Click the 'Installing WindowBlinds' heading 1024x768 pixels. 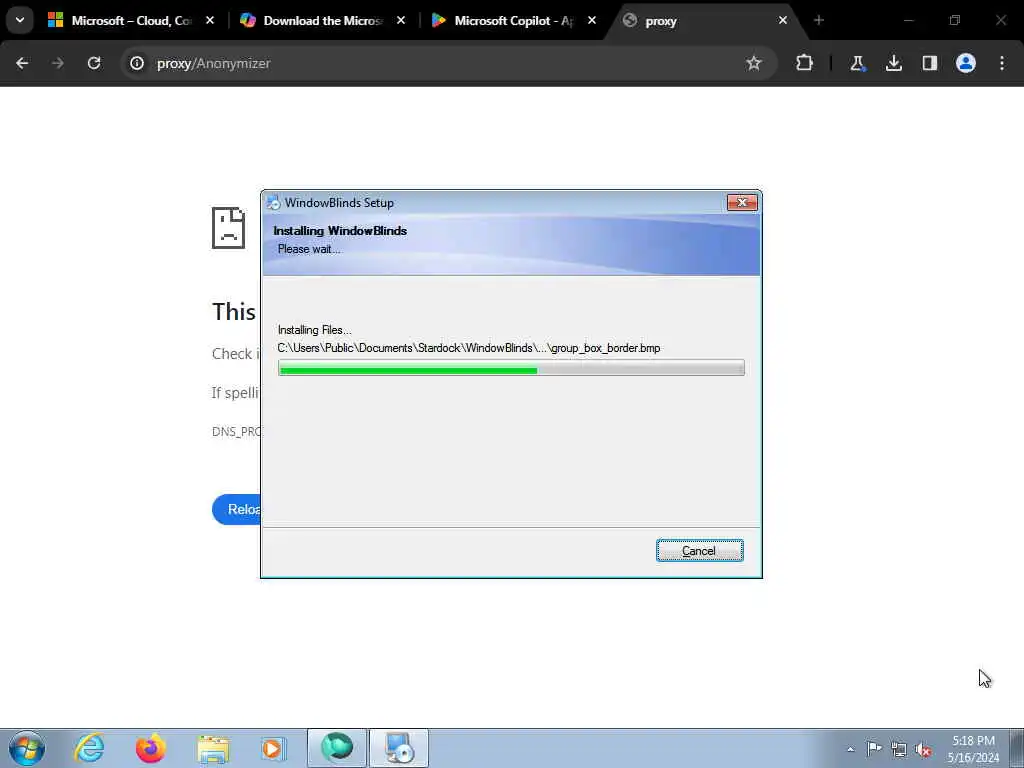coord(340,231)
